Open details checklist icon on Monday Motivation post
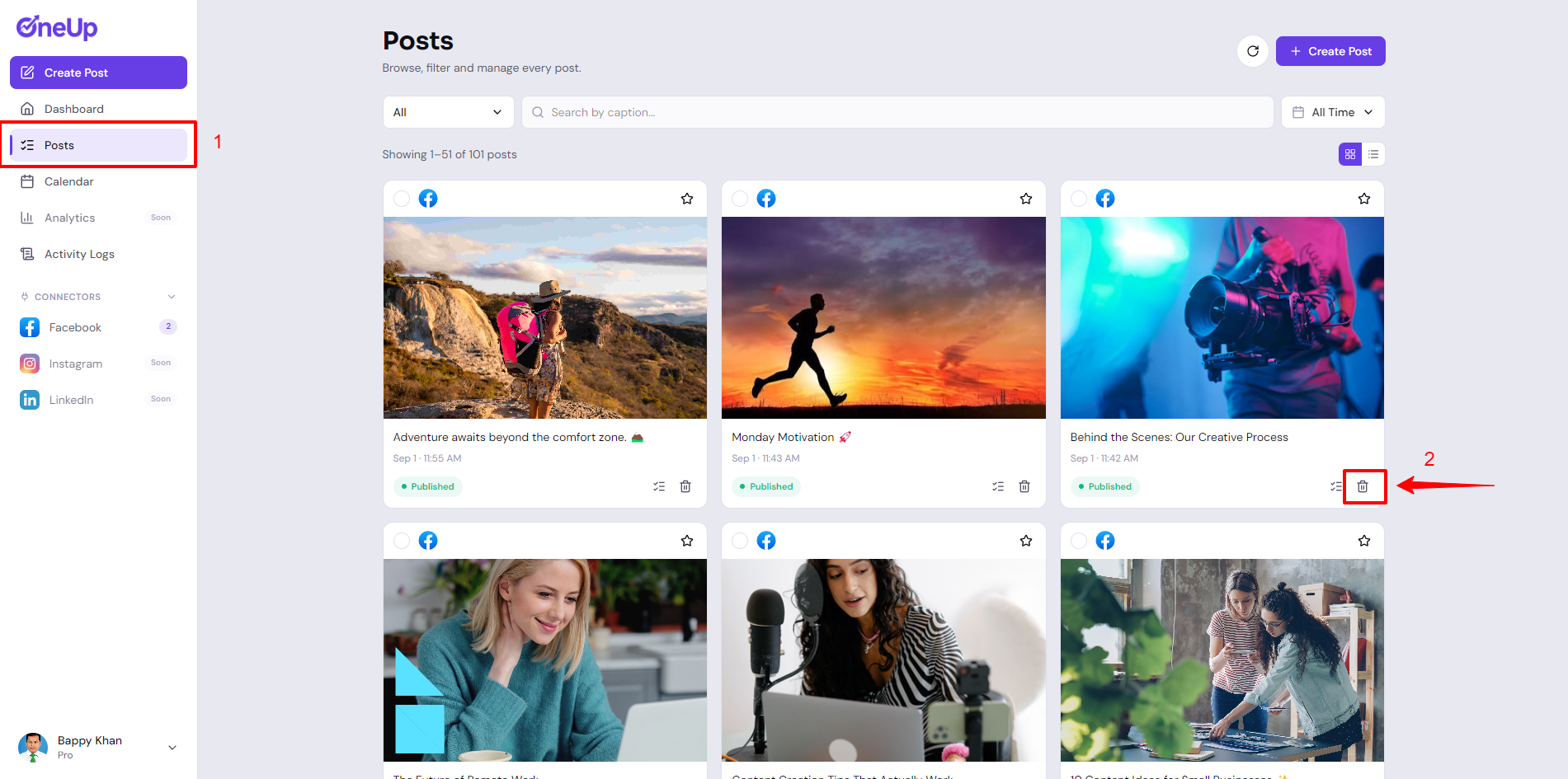Viewport: 1568px width, 779px height. (x=998, y=486)
